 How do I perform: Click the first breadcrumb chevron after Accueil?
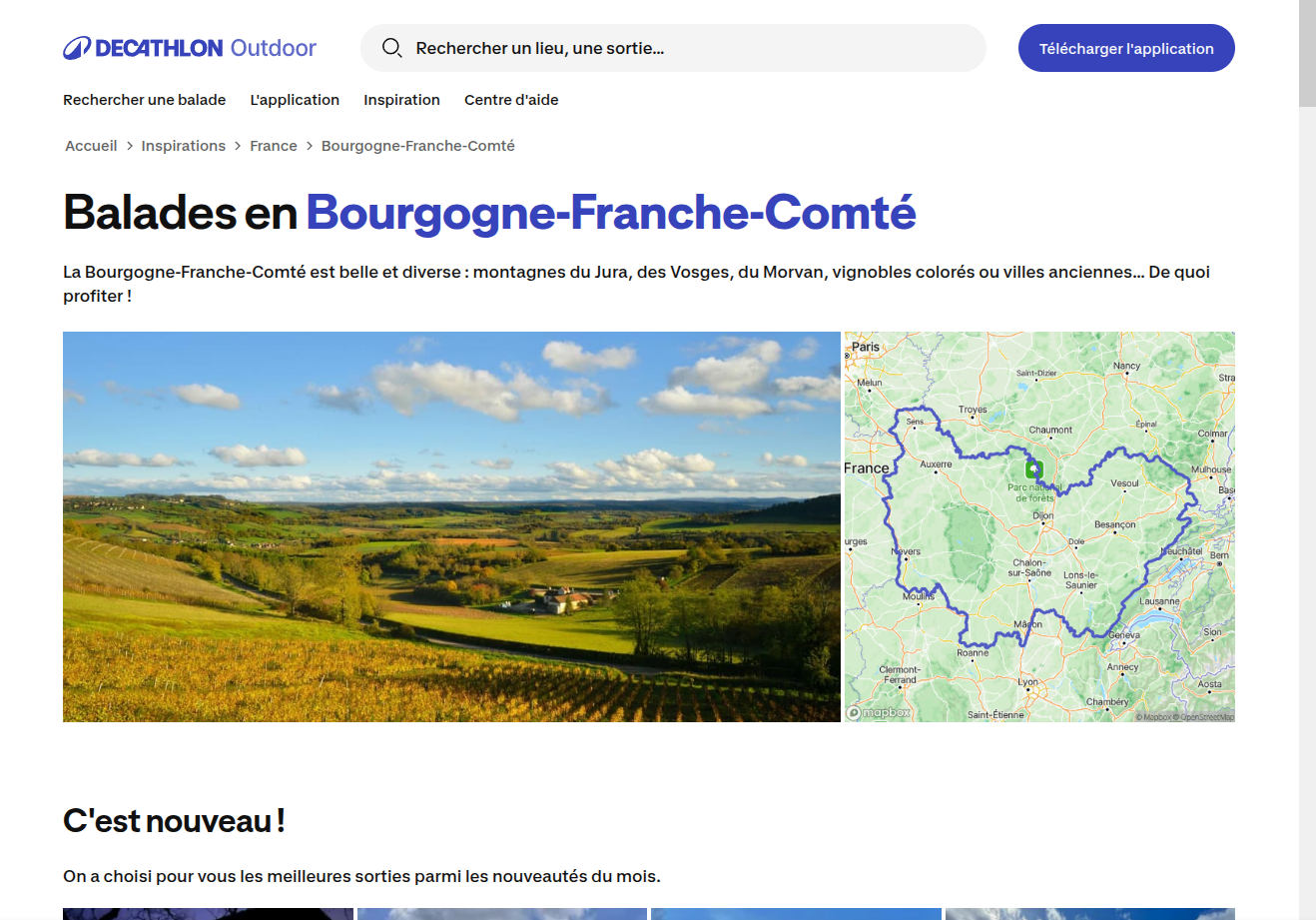(130, 146)
